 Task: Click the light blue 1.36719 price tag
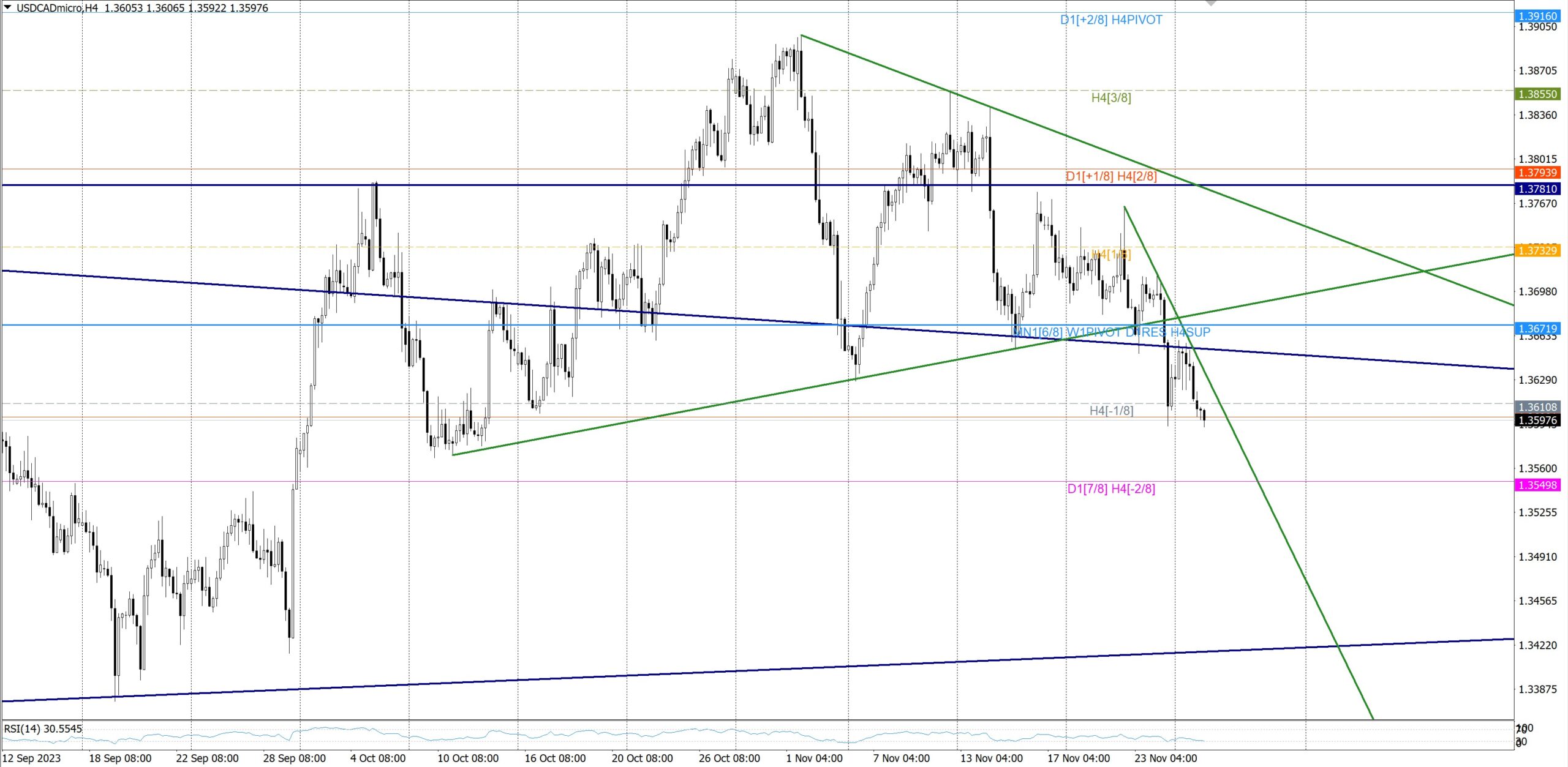1537,329
